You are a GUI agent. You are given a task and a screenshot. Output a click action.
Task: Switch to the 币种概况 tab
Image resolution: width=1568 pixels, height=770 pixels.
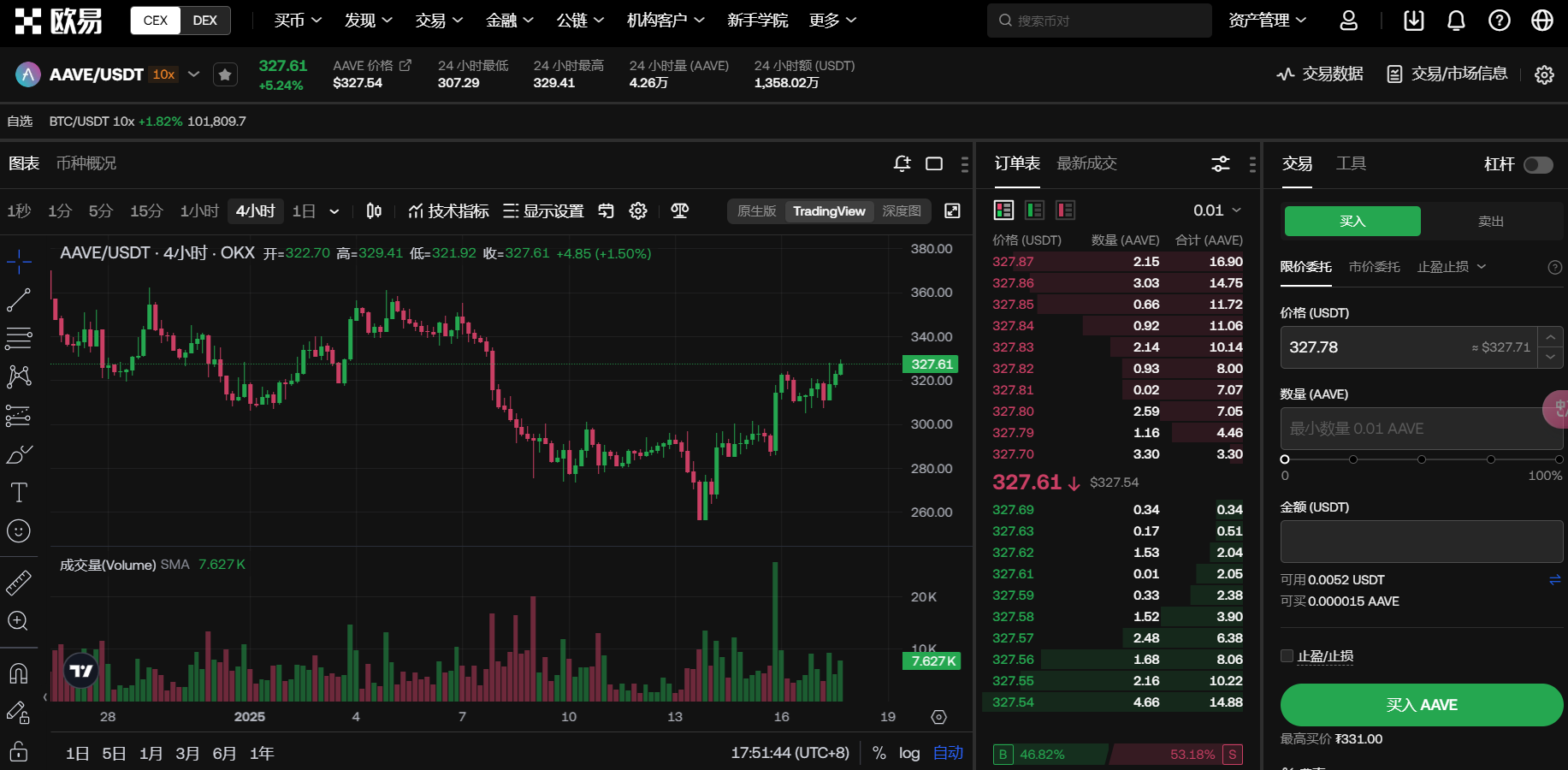(x=86, y=163)
